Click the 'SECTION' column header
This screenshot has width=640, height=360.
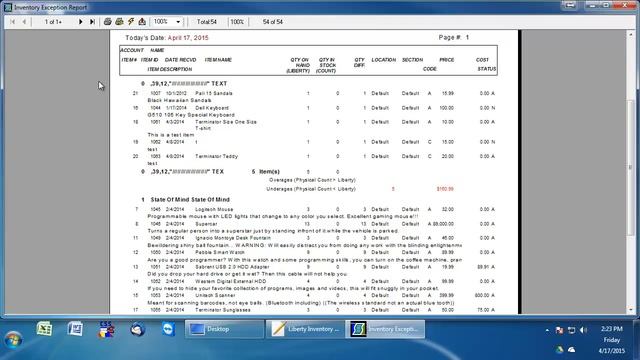[x=412, y=60]
